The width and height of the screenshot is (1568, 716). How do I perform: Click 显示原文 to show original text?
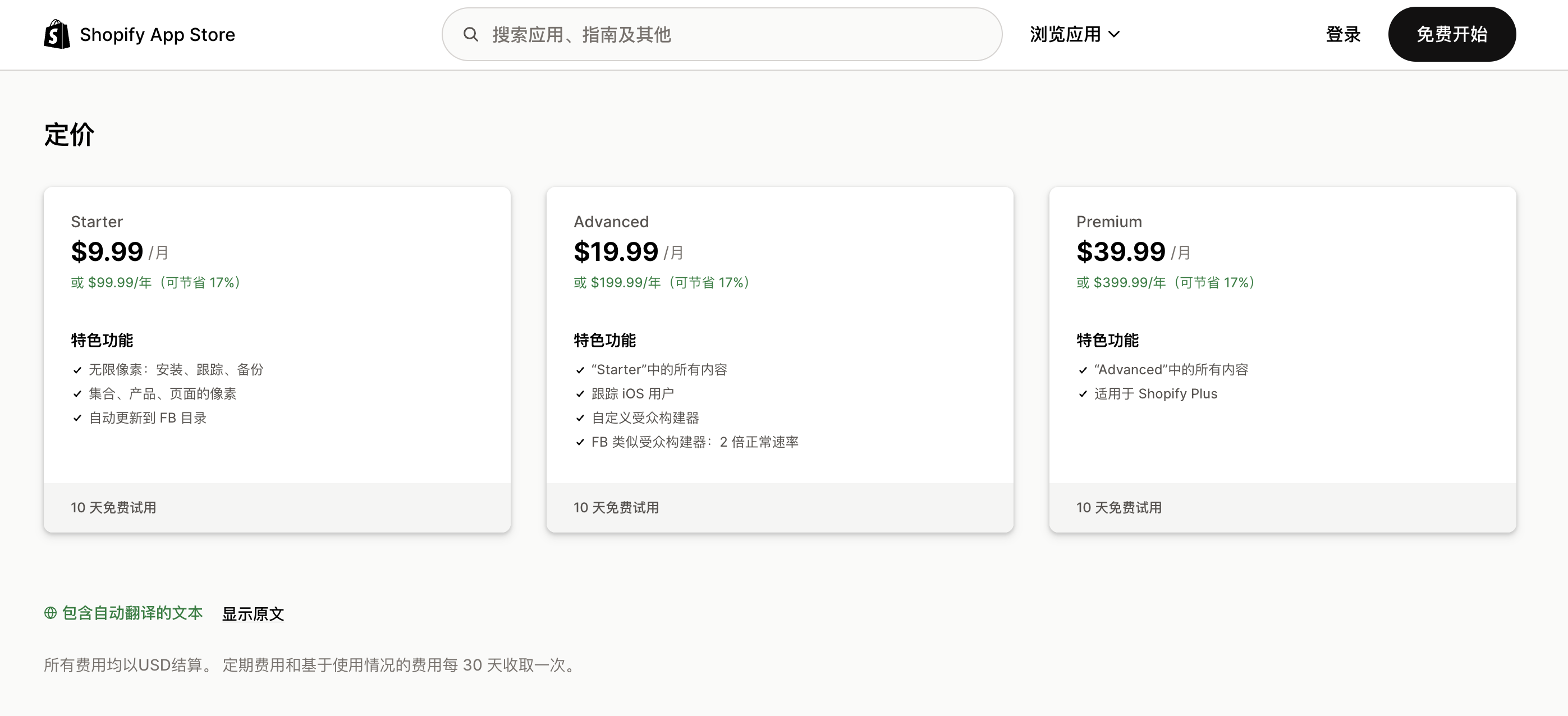(x=253, y=614)
